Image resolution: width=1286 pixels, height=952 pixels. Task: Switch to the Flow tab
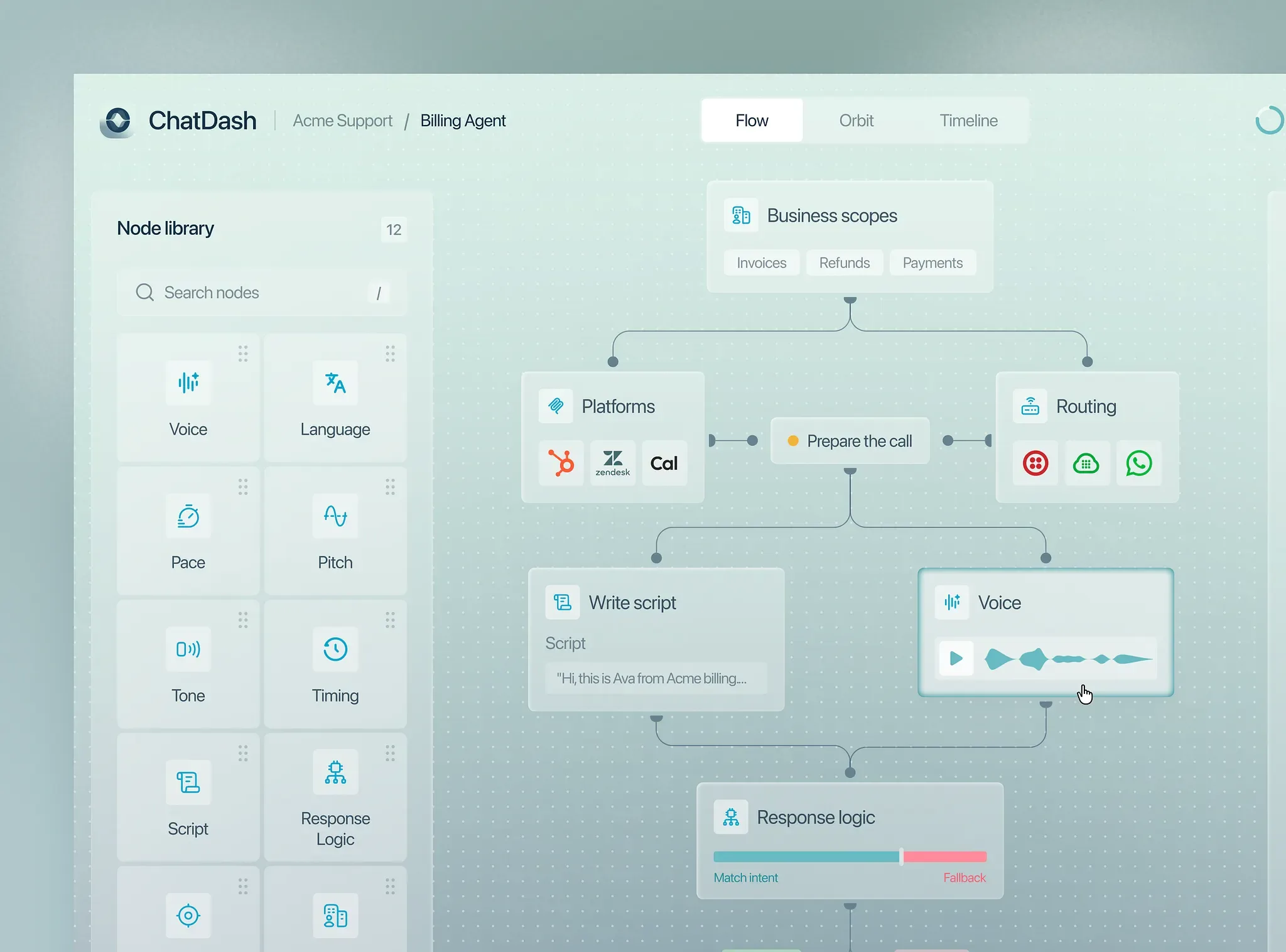[x=752, y=121]
